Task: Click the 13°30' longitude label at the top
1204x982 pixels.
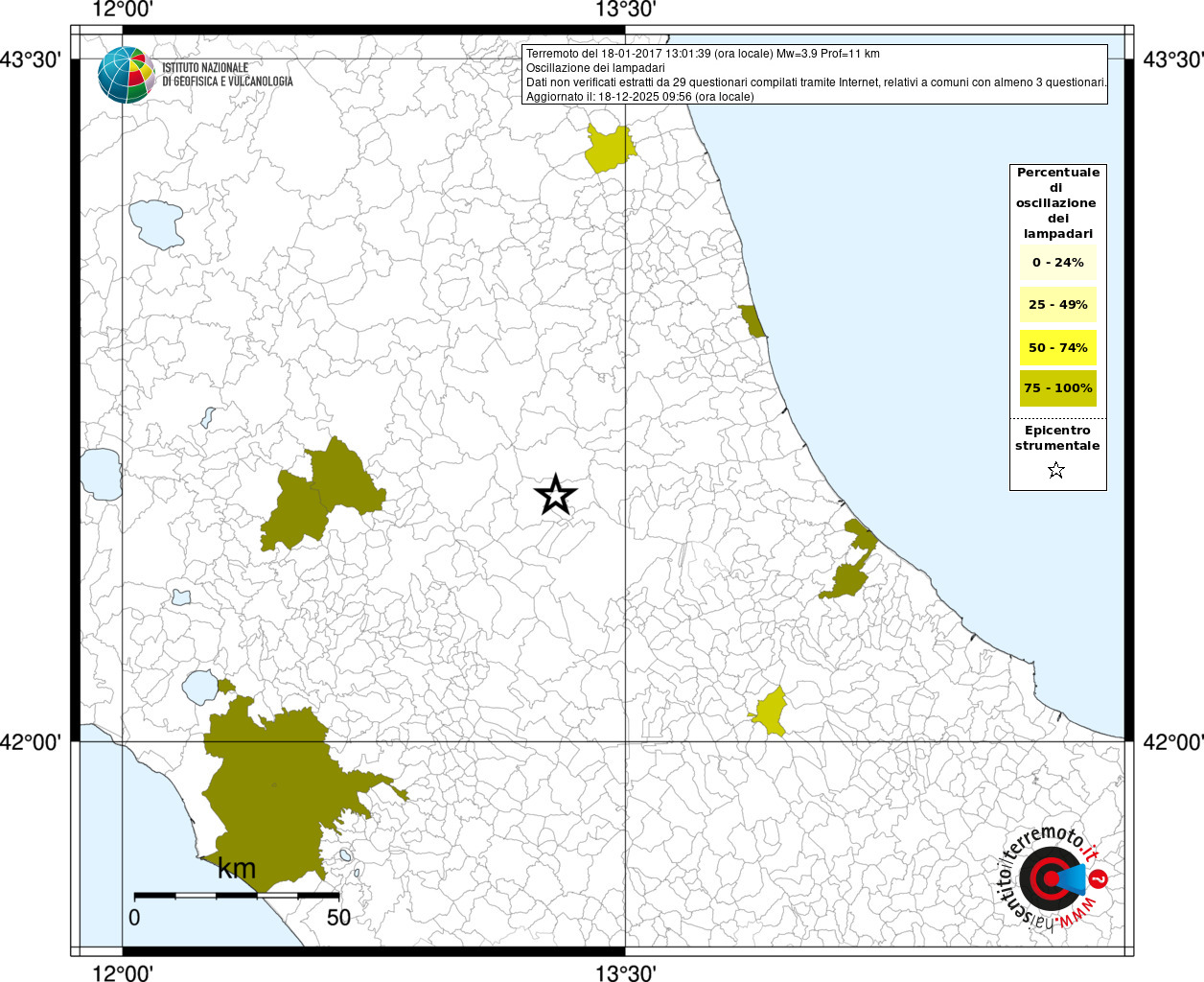Action: point(625,11)
